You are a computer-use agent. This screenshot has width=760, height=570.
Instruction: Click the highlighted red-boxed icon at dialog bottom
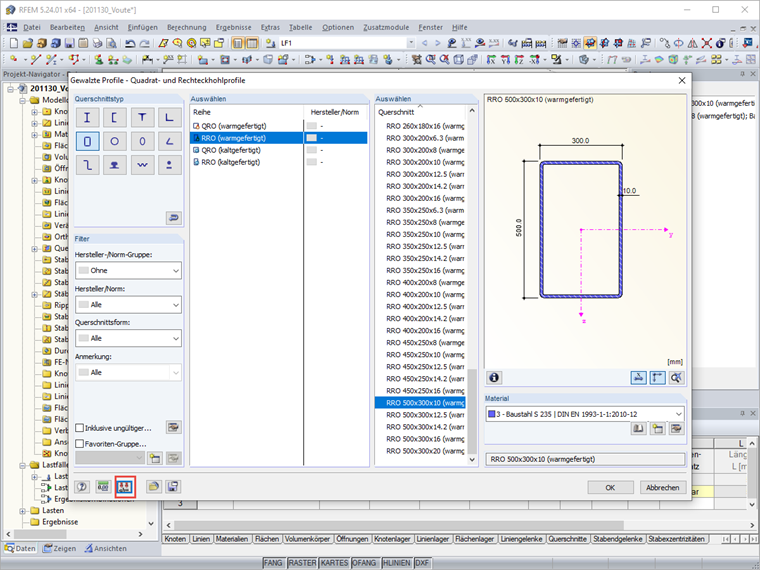click(126, 487)
